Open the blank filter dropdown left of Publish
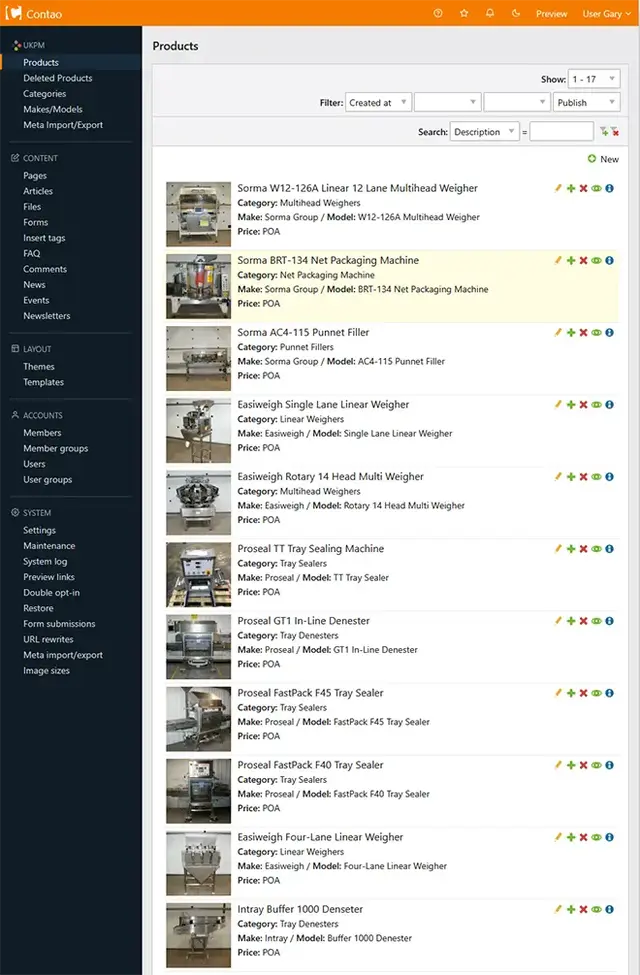The image size is (640, 975). pyautogui.click(x=517, y=103)
